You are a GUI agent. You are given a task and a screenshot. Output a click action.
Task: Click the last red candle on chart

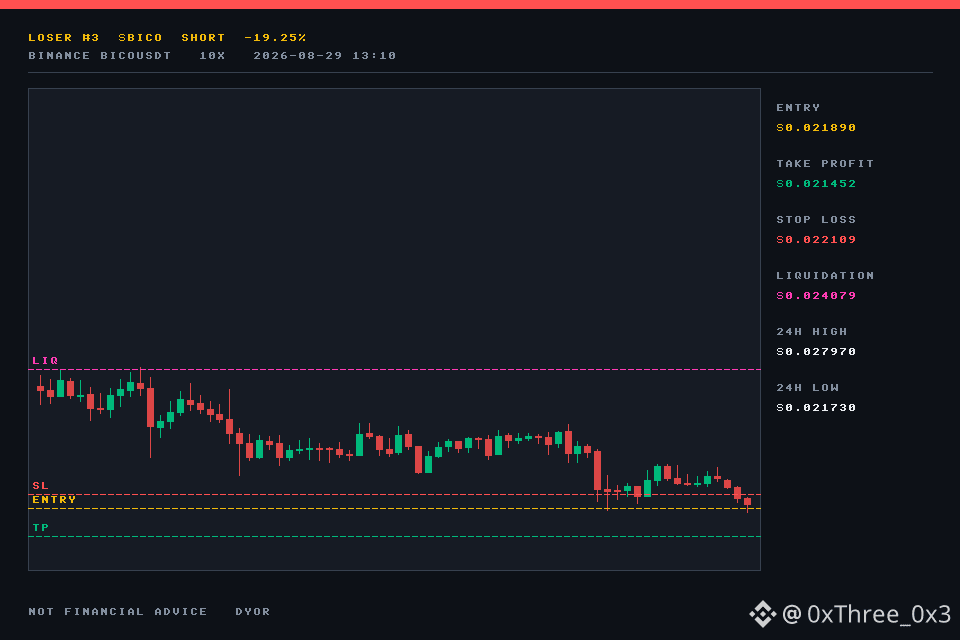(748, 503)
